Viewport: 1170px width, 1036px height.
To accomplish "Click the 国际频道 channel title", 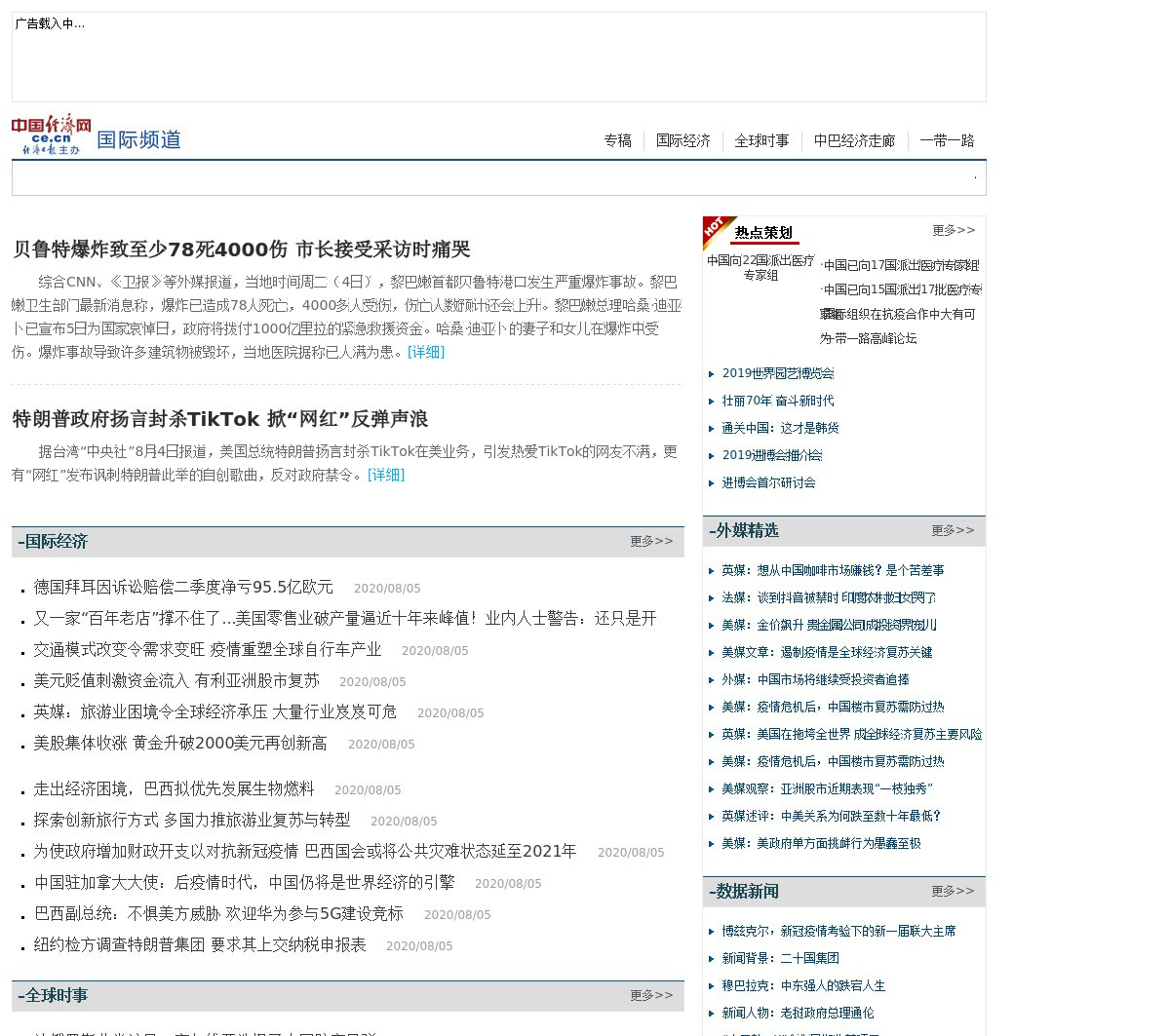I will [x=138, y=139].
